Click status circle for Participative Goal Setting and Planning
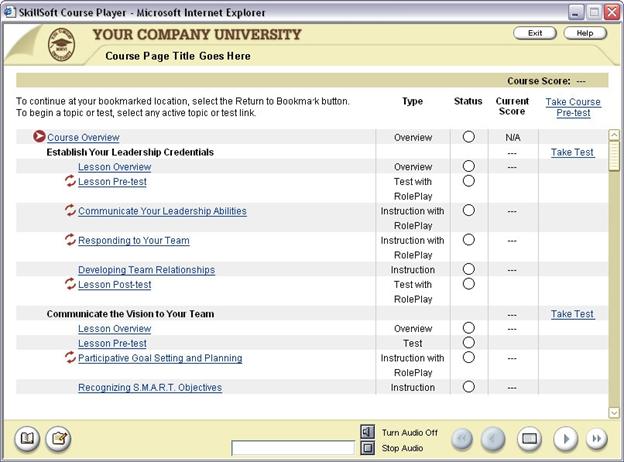The width and height of the screenshot is (624, 462). [x=469, y=357]
